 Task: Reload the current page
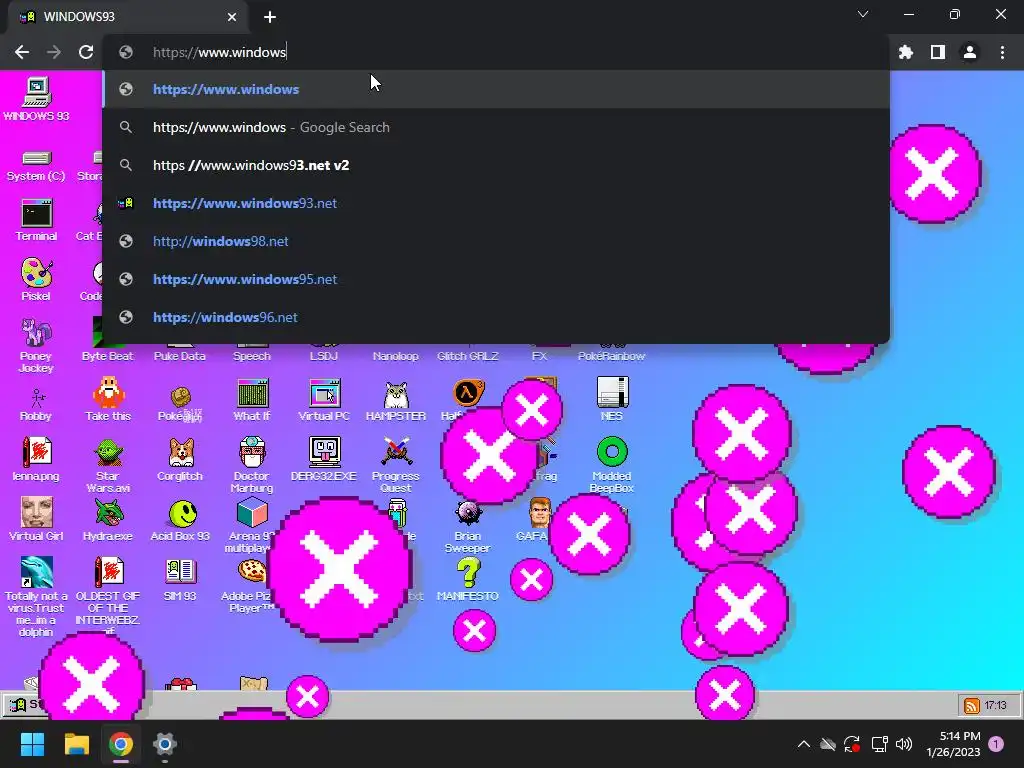click(86, 52)
